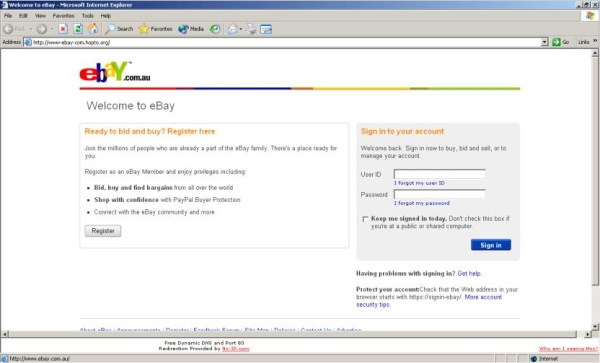
Task: Tick the Keep me signed in today checkbox
Action: (365, 219)
